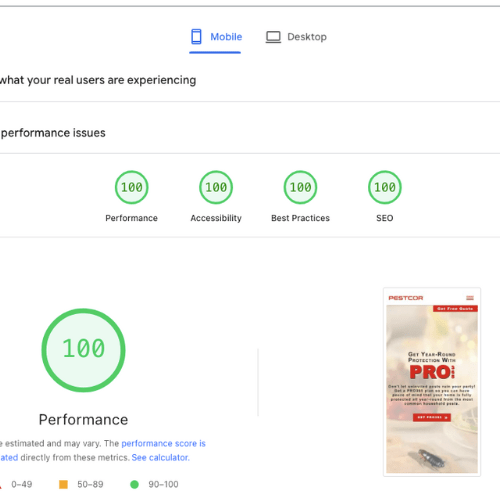Click the Best Practices label
The width and height of the screenshot is (500, 500).
300,218
